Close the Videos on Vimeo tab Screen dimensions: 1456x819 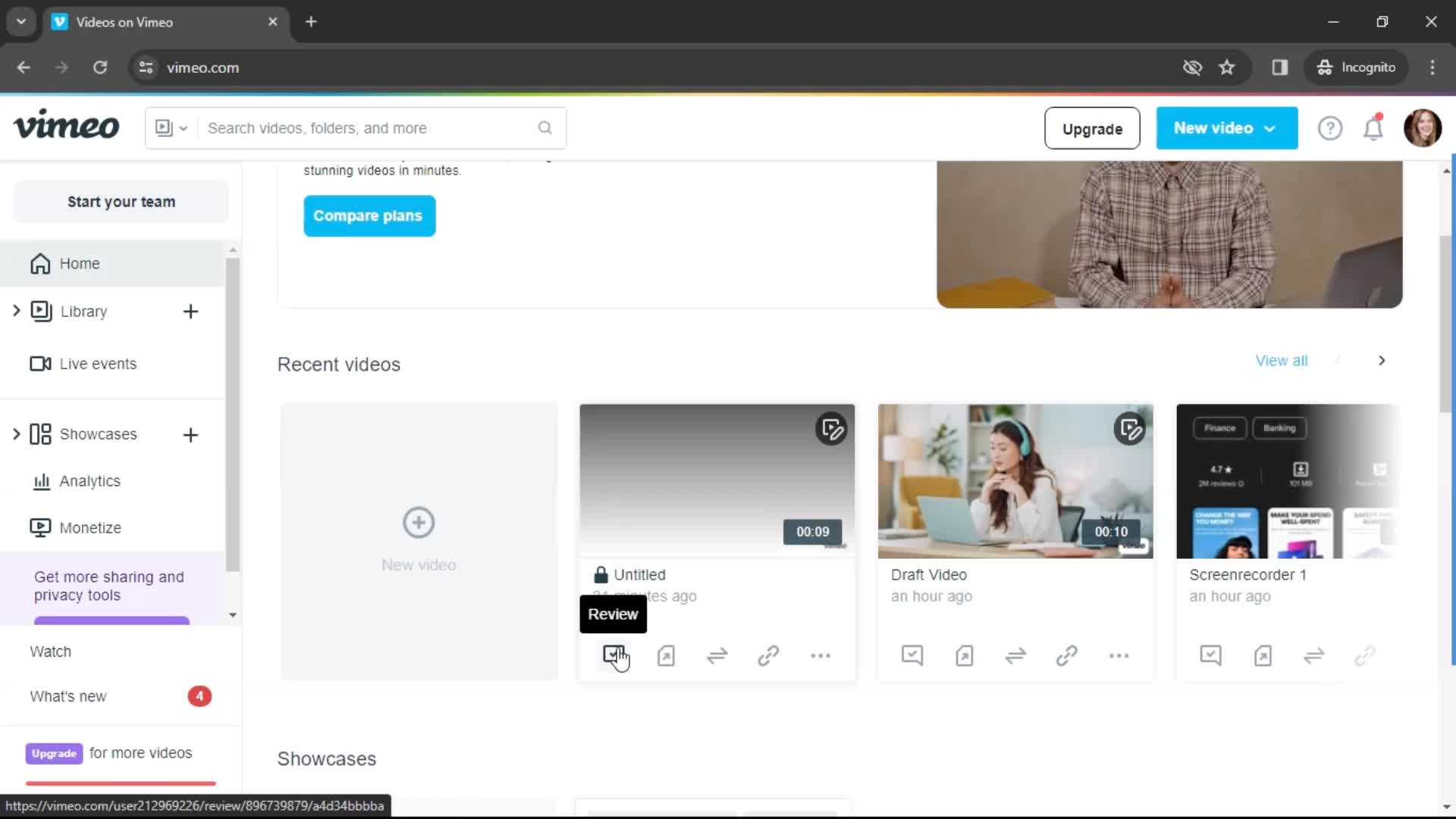click(x=273, y=21)
